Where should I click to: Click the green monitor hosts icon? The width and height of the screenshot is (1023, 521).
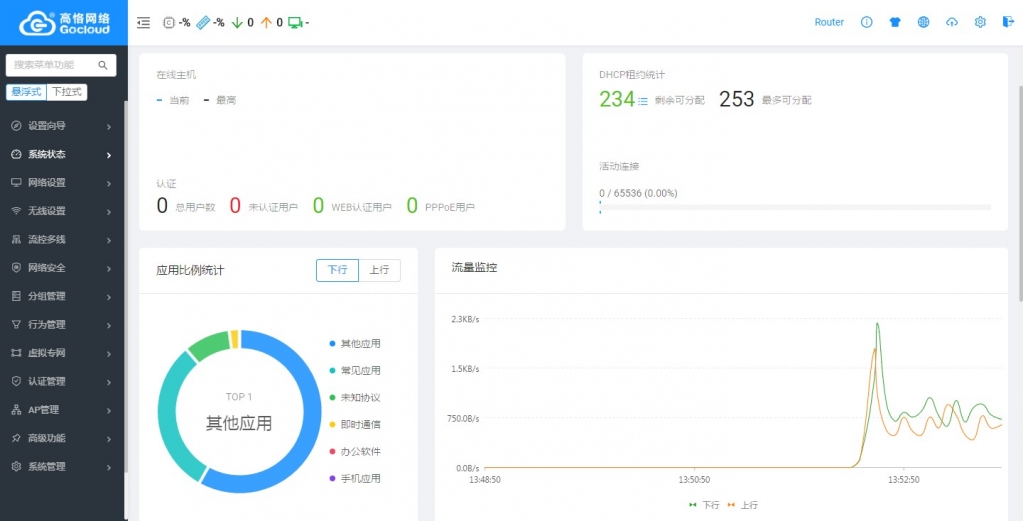(295, 22)
